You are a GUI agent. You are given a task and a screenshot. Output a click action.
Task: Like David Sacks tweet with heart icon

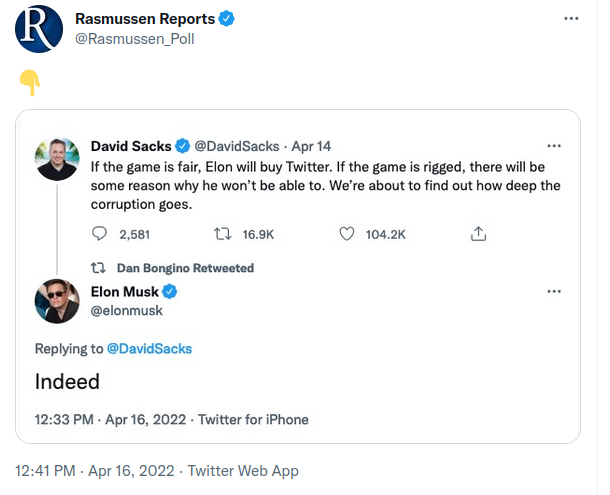coord(347,234)
